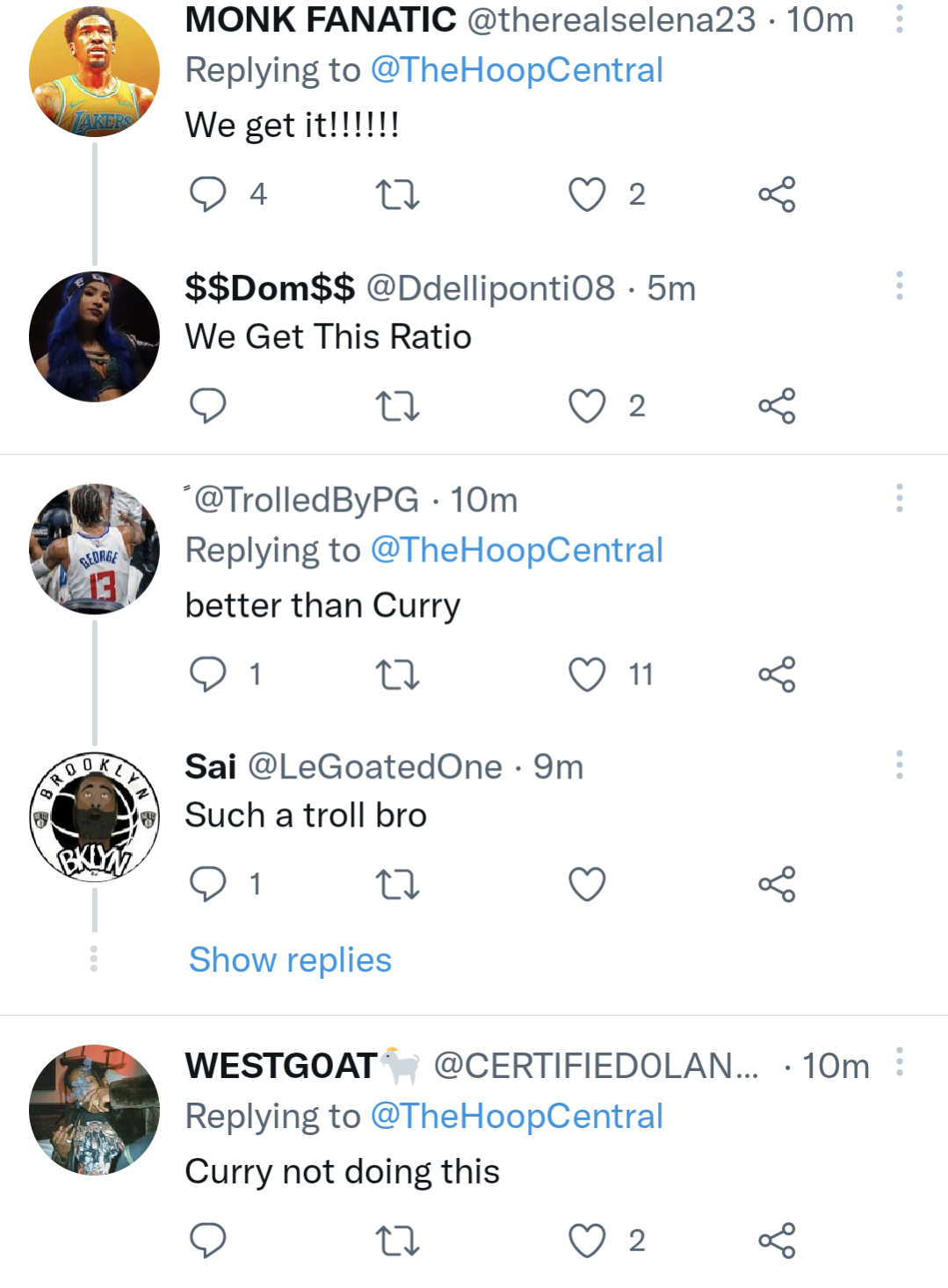Image resolution: width=948 pixels, height=1288 pixels.
Task: Reply to WESTGOAT's "Curry not doing this"
Action: click(x=208, y=1241)
